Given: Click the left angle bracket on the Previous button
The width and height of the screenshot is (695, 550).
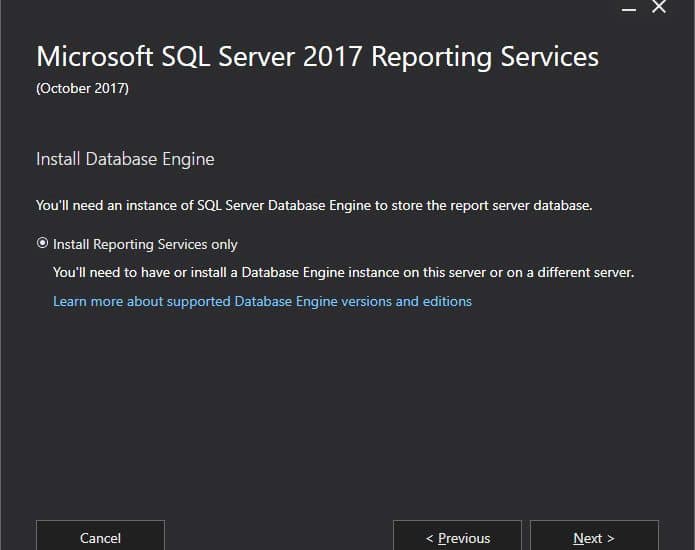Looking at the screenshot, I should pyautogui.click(x=429, y=538).
